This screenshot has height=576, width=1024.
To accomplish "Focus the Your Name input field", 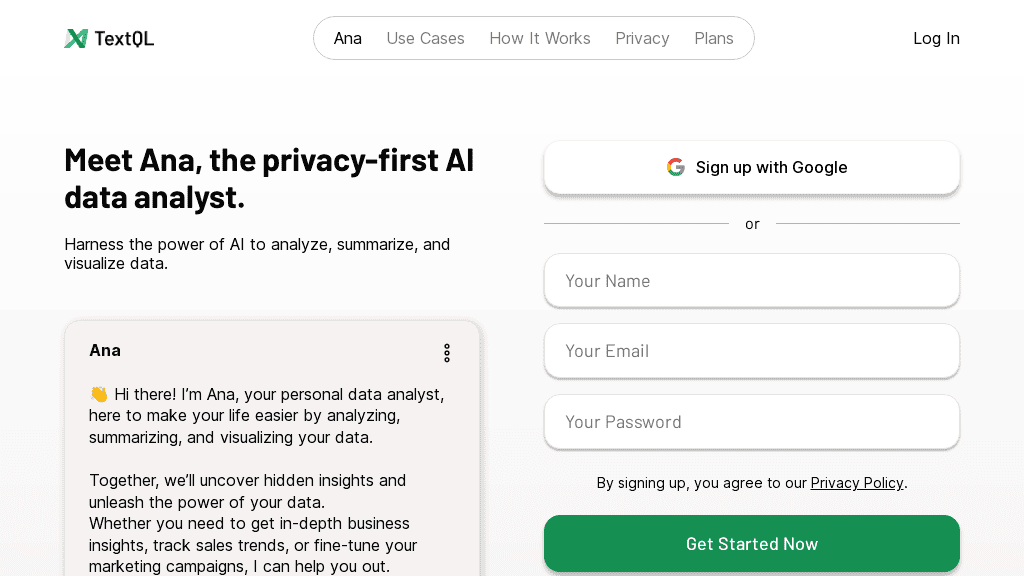I will tap(752, 281).
